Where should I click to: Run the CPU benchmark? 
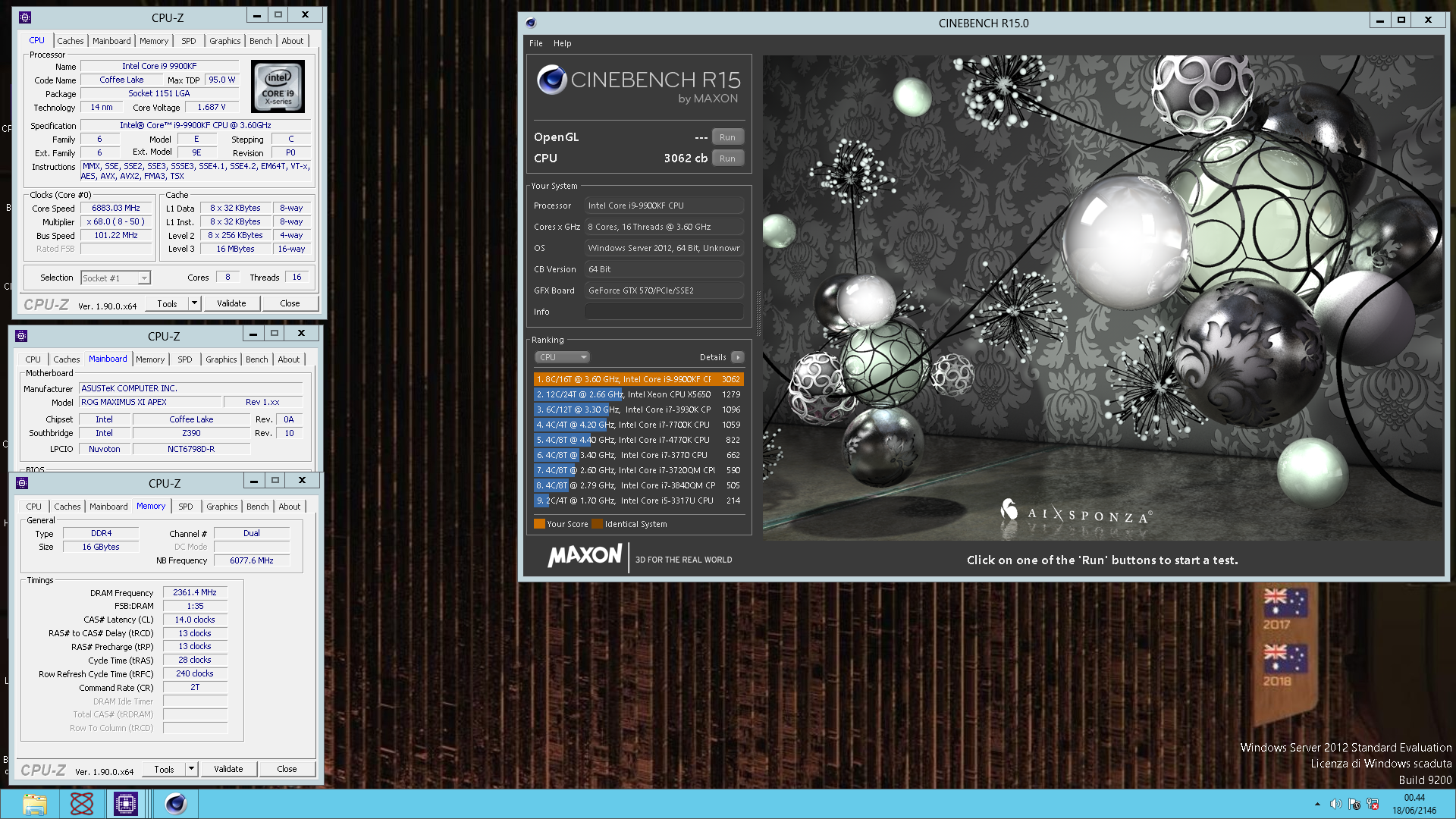coord(727,158)
